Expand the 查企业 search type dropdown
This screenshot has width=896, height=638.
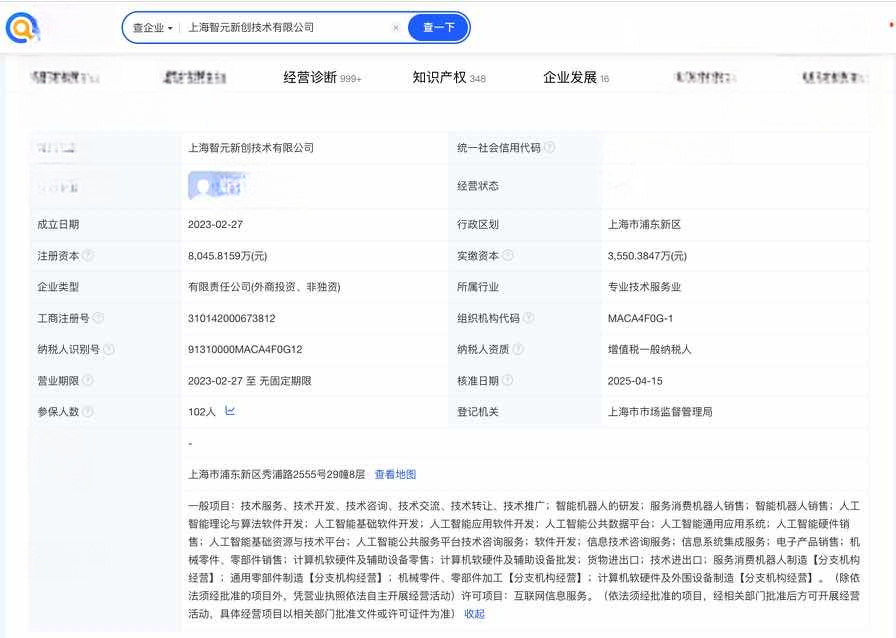click(x=153, y=27)
